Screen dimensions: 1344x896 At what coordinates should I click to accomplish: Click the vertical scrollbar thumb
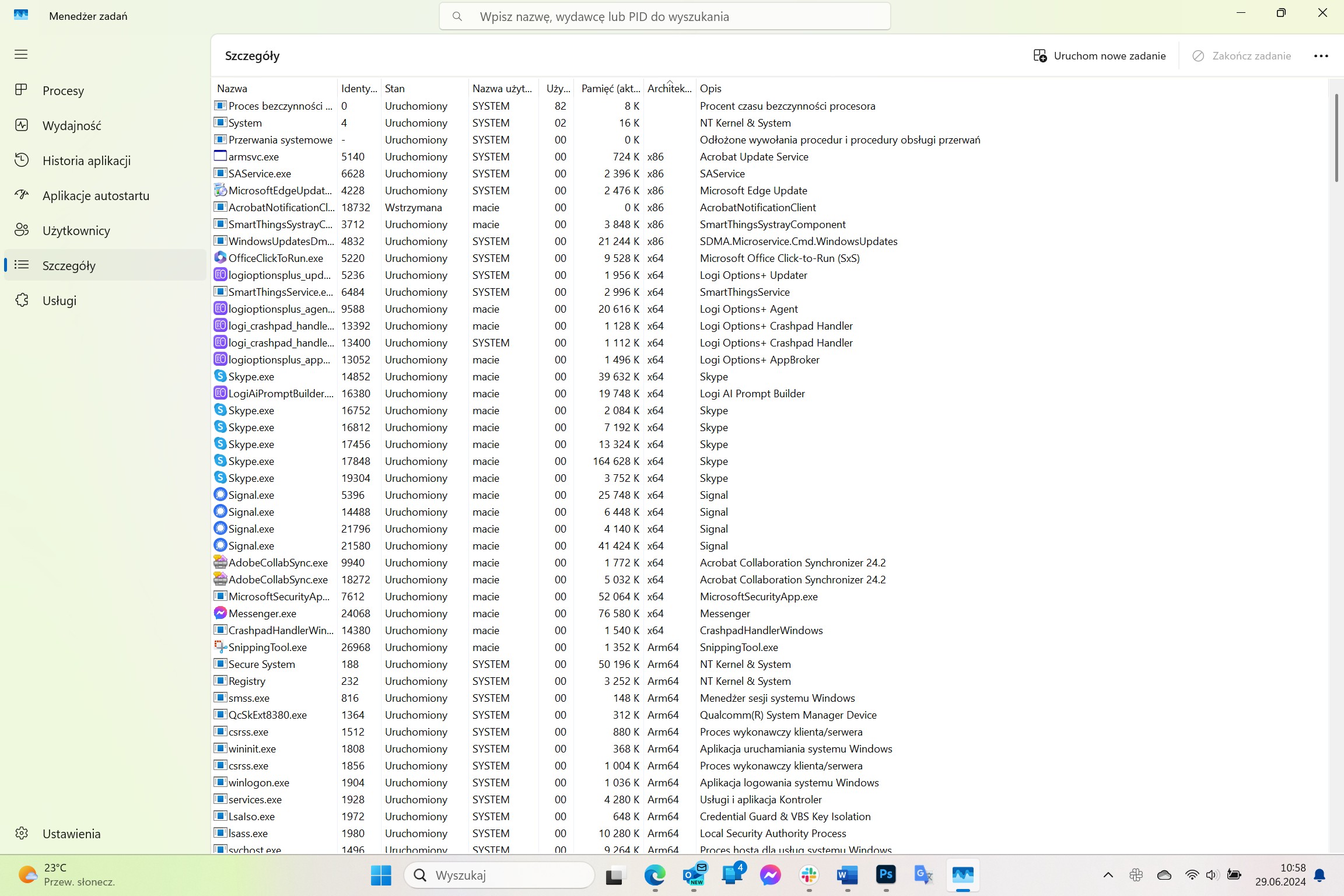(1336, 138)
